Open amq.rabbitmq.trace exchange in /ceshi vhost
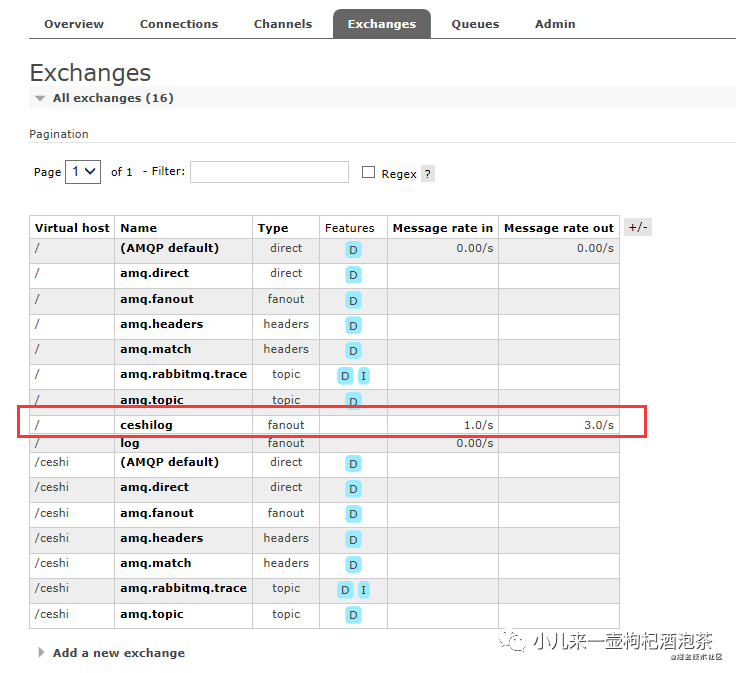 tap(184, 588)
